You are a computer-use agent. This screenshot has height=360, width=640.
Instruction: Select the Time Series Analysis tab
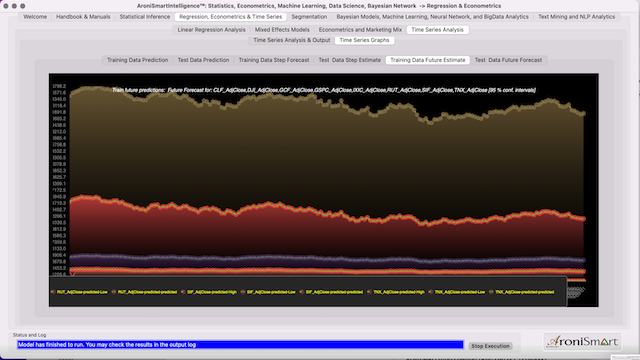438,30
